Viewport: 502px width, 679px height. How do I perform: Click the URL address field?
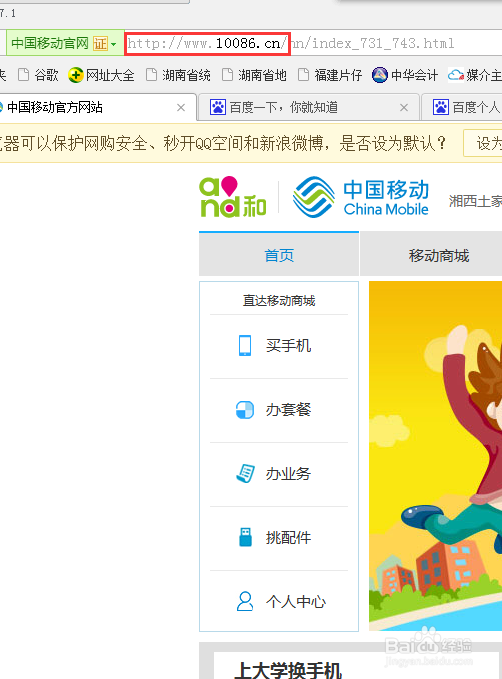point(312,43)
